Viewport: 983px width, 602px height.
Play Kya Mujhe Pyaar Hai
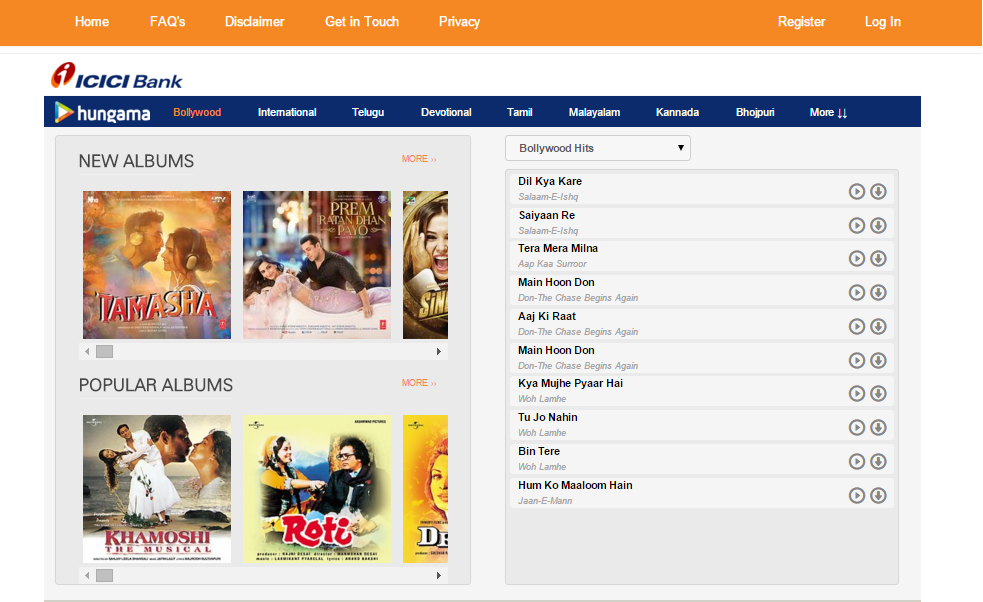click(x=856, y=393)
